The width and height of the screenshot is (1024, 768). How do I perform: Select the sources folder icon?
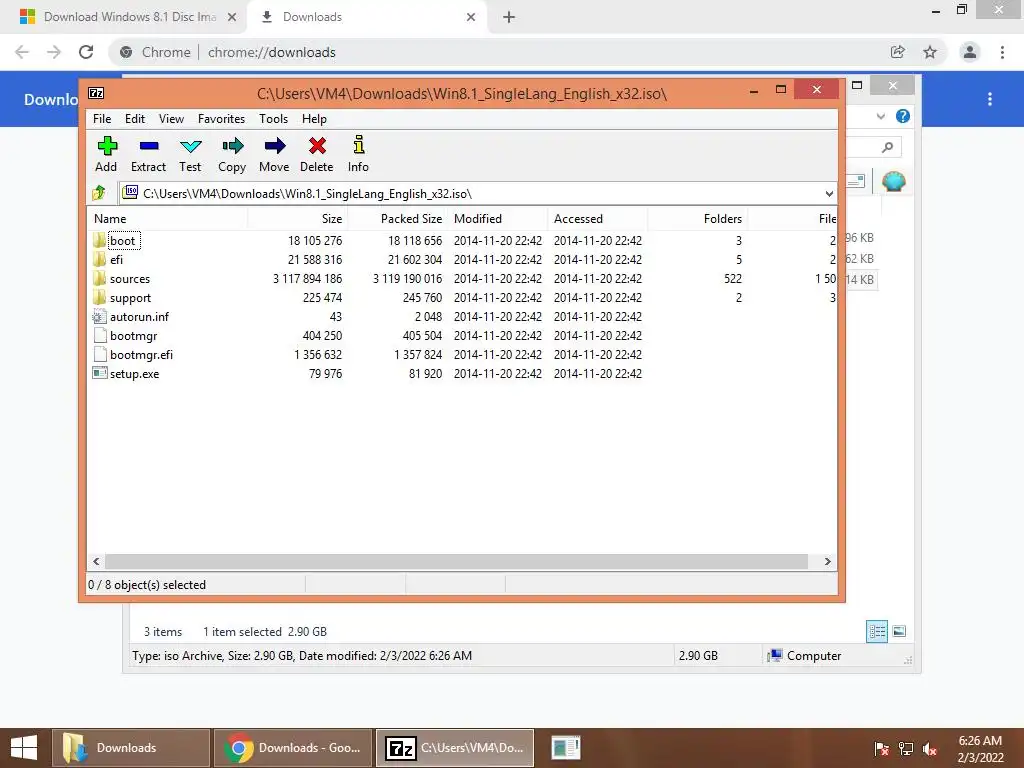pos(99,278)
